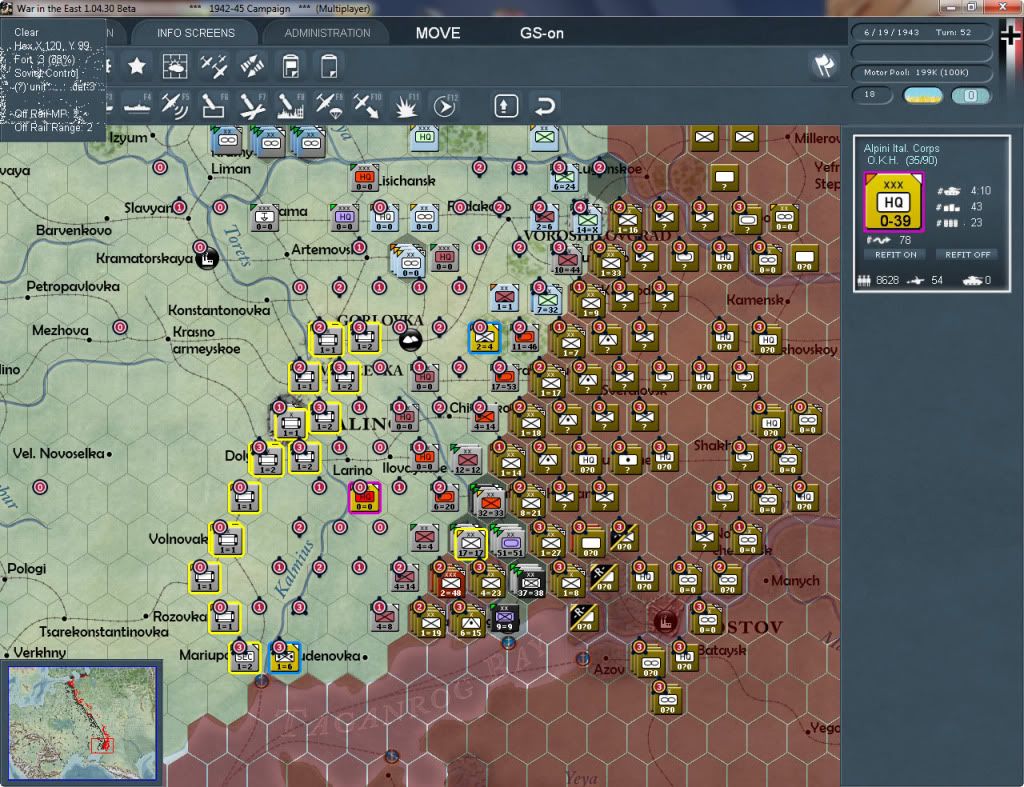Select the F9 air transport parachute mode
Screen dimensions: 1024x787
click(x=329, y=106)
